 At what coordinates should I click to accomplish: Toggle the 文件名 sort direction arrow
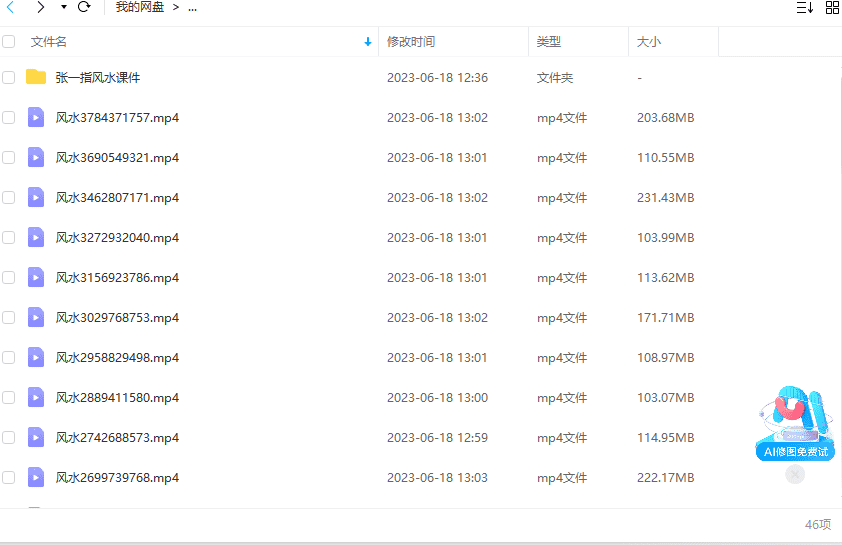[x=368, y=42]
